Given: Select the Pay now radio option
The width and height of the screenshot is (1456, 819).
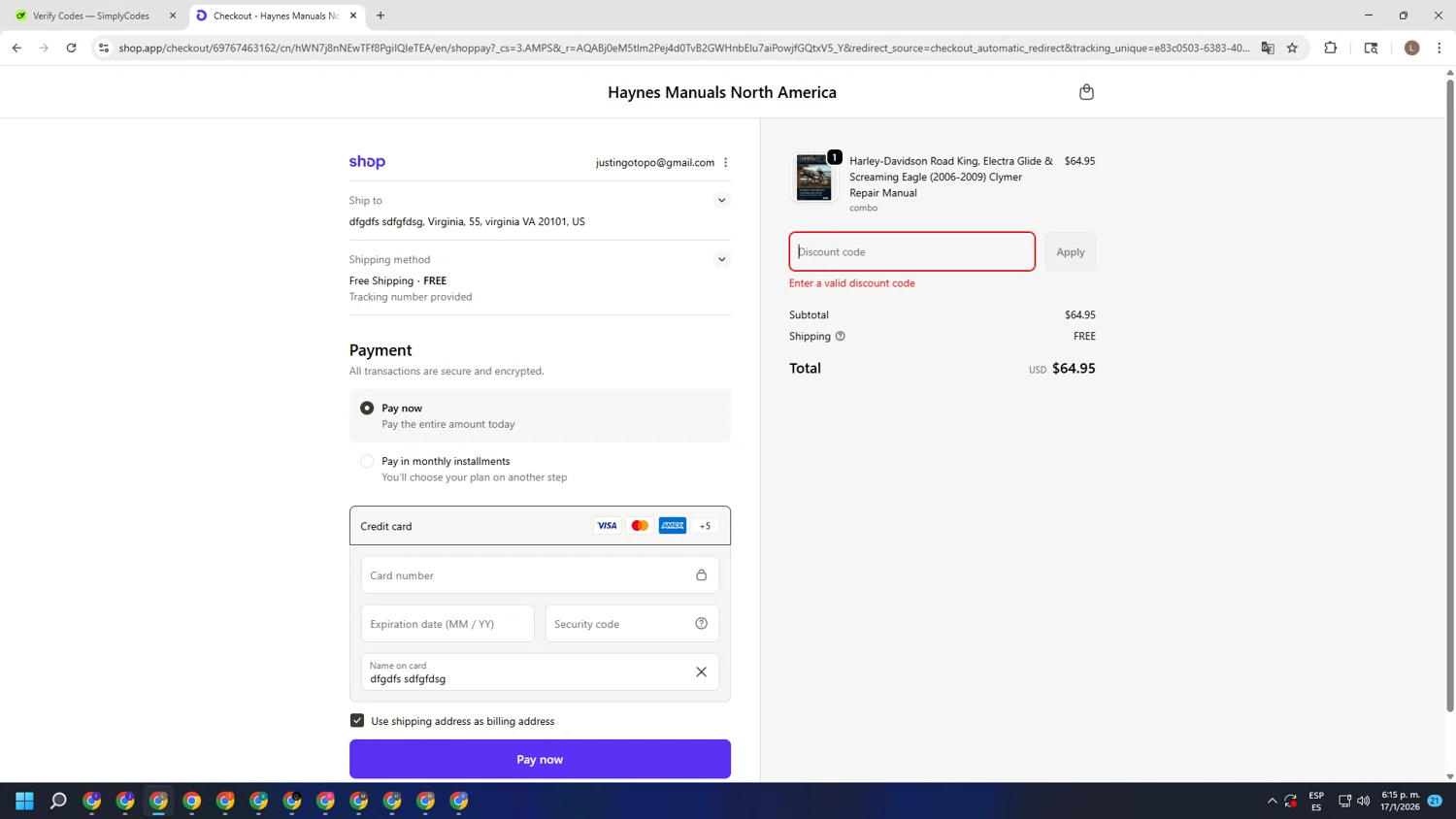Looking at the screenshot, I should pyautogui.click(x=367, y=409).
